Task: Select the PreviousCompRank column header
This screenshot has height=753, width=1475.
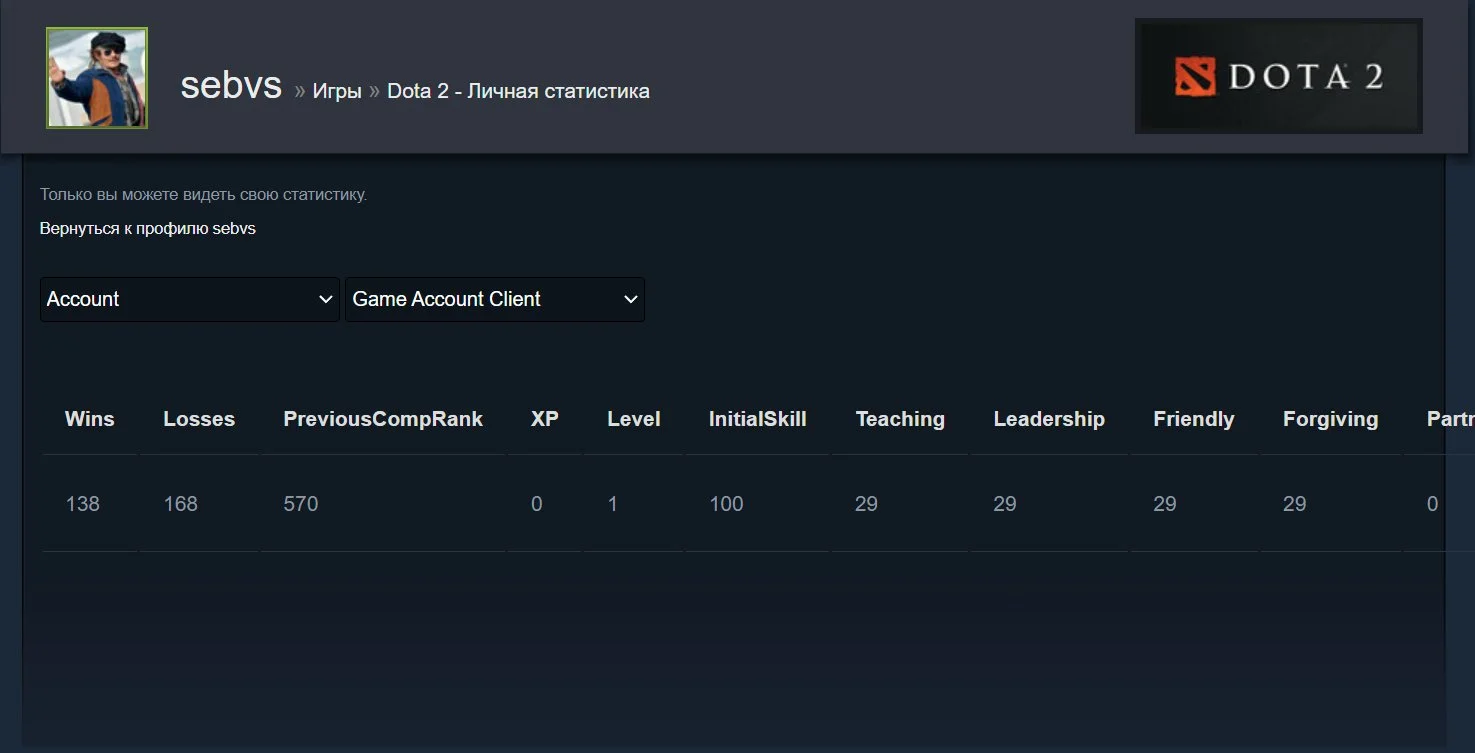Action: 383,419
